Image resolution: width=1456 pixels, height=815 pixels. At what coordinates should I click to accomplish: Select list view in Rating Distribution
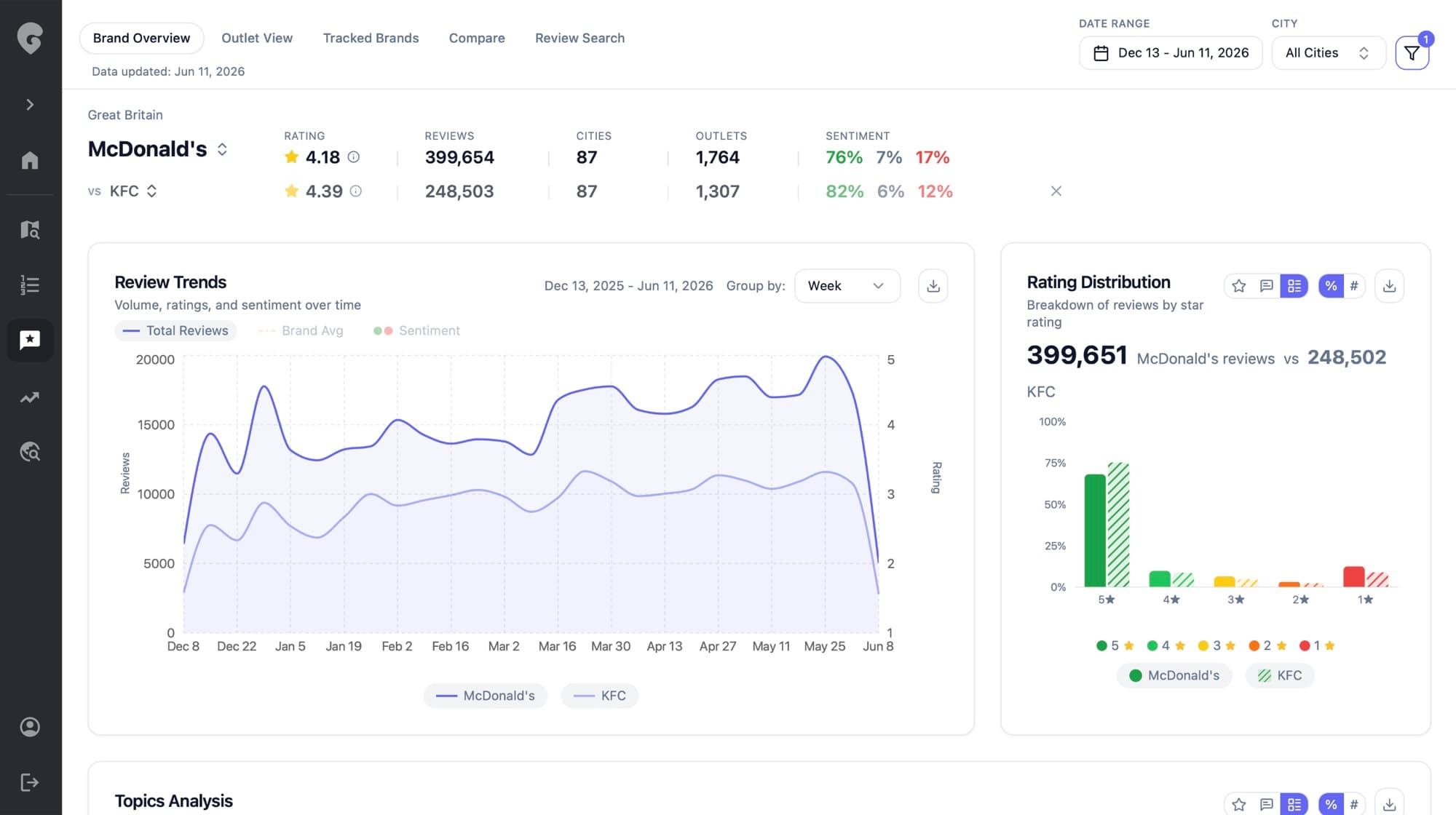click(1294, 286)
